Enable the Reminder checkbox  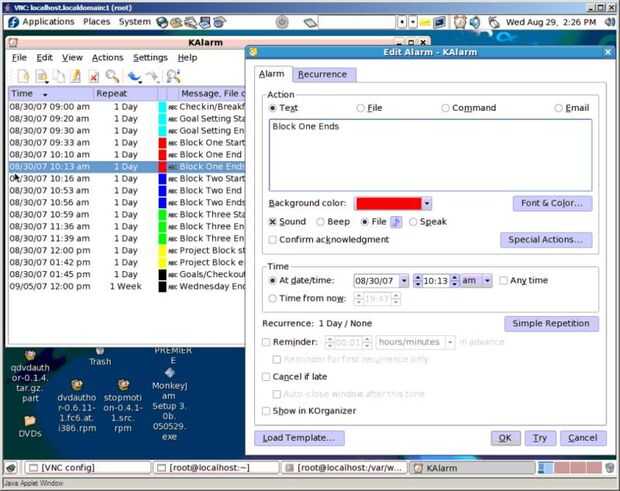[266, 342]
